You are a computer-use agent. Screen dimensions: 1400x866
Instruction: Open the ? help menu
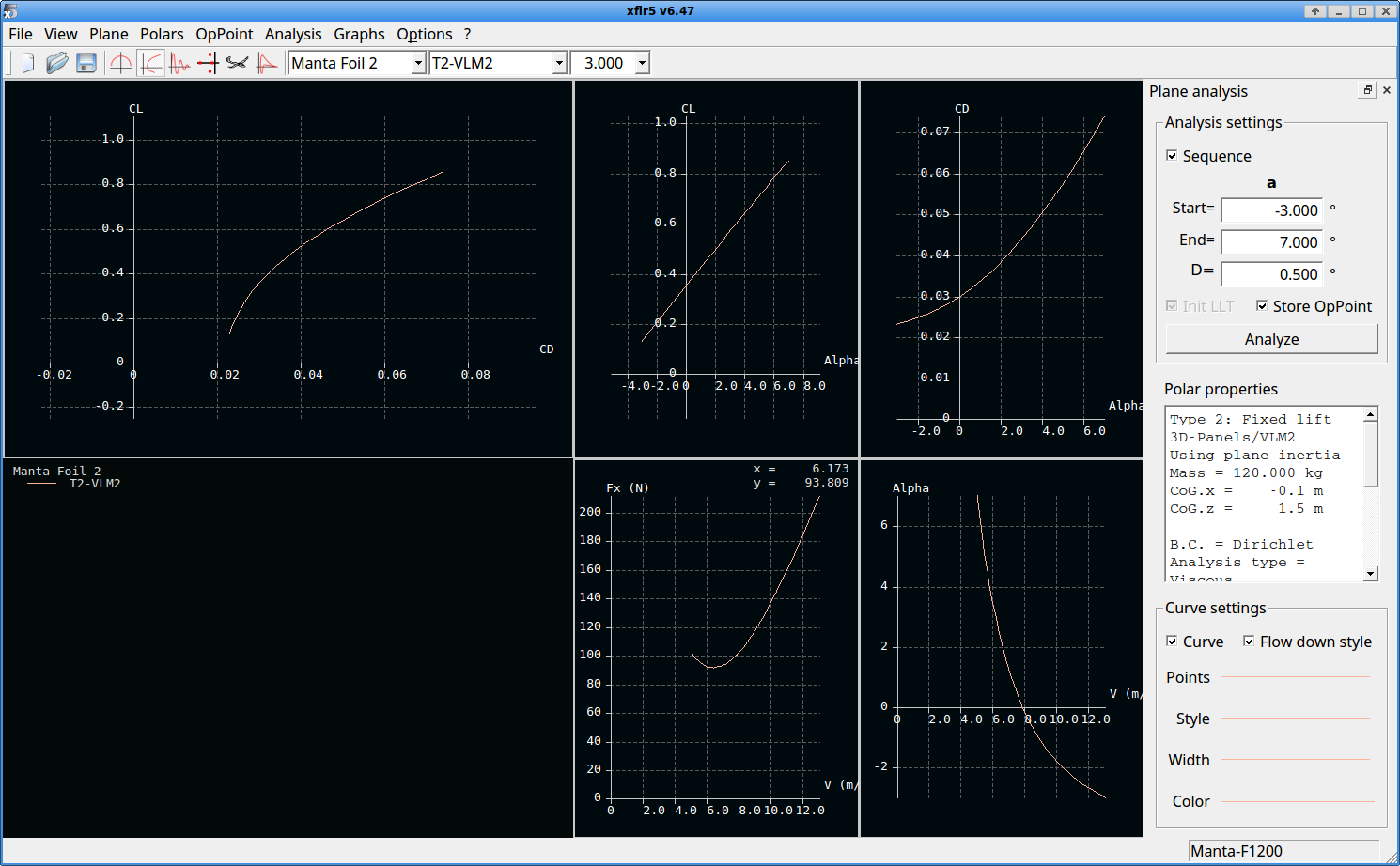tap(467, 34)
